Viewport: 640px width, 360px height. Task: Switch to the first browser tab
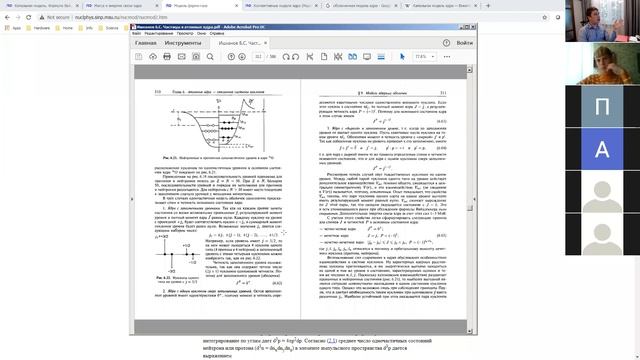point(42,6)
